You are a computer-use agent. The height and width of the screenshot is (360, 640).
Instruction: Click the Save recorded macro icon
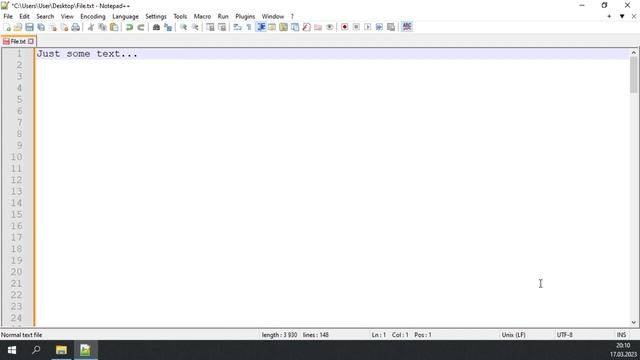[391, 27]
